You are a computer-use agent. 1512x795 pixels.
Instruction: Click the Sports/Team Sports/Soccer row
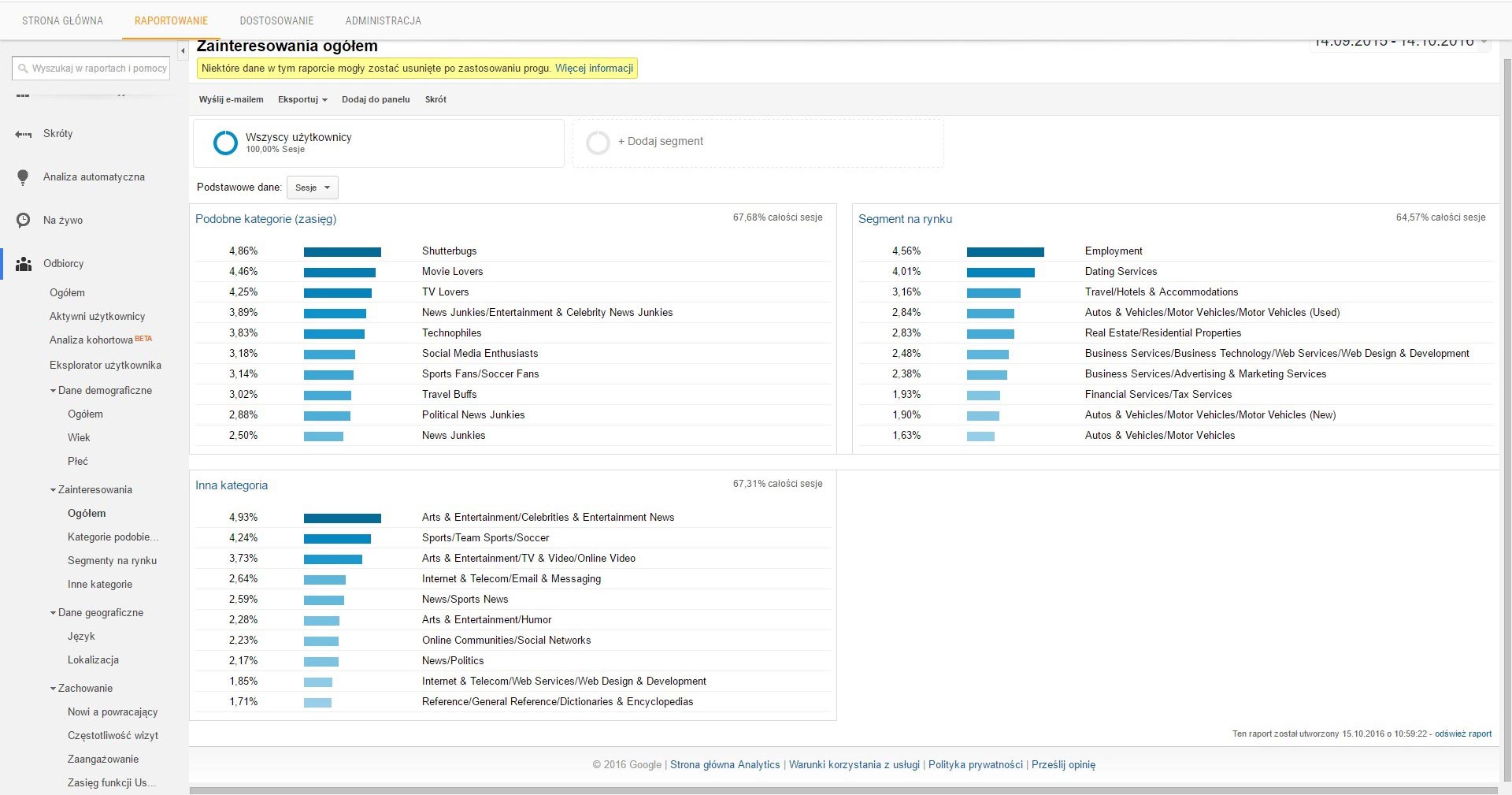[x=513, y=538]
